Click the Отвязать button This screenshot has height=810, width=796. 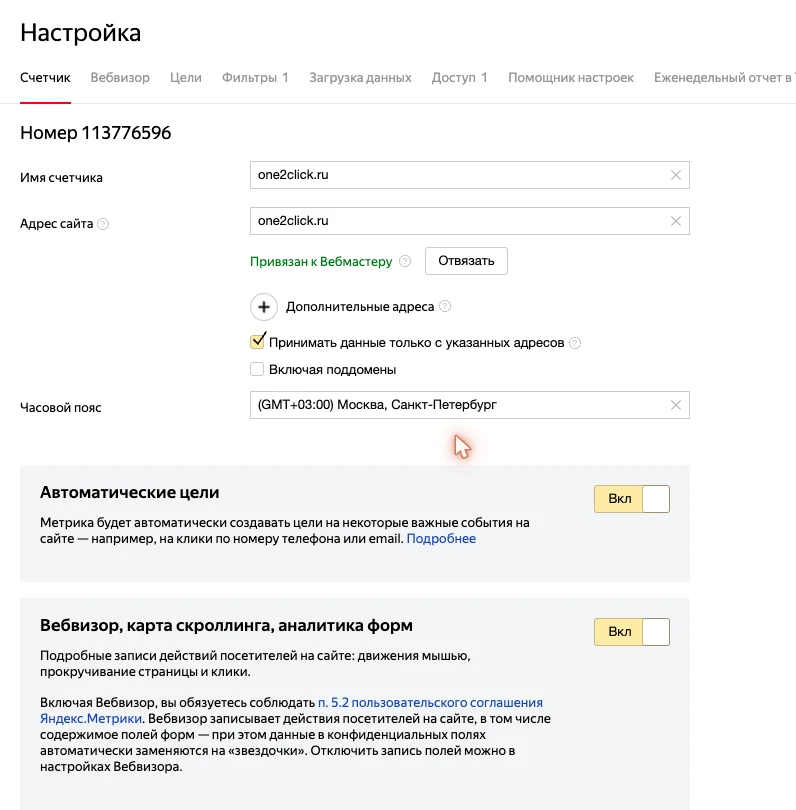coord(466,261)
